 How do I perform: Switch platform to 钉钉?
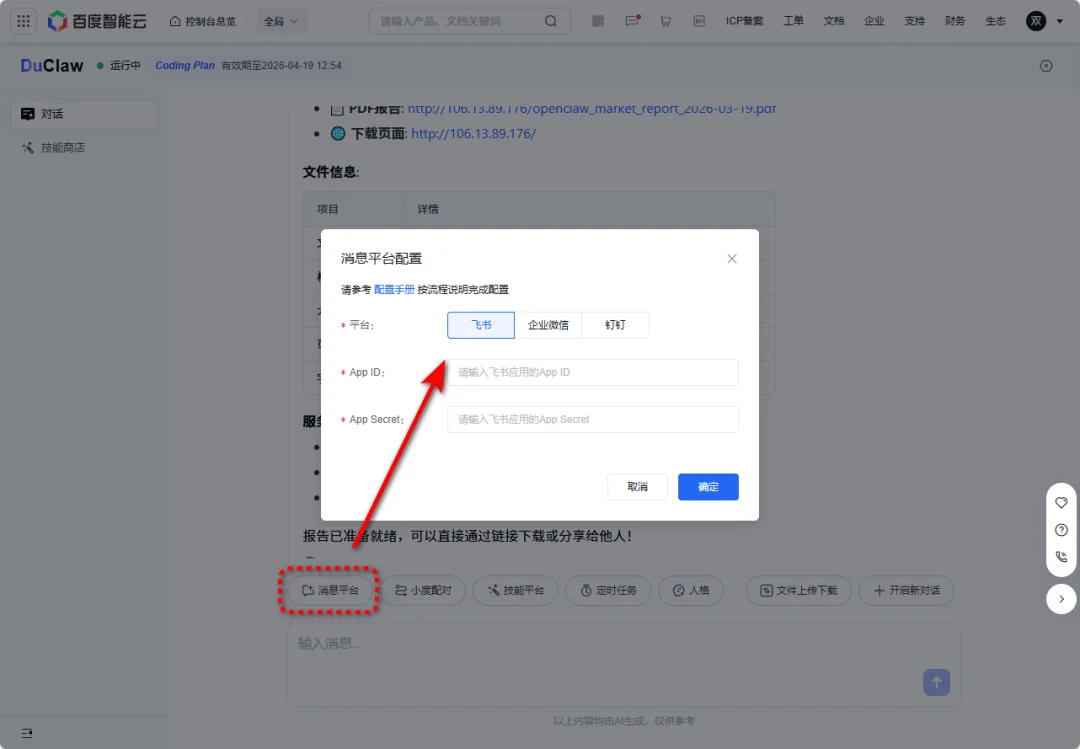click(615, 325)
